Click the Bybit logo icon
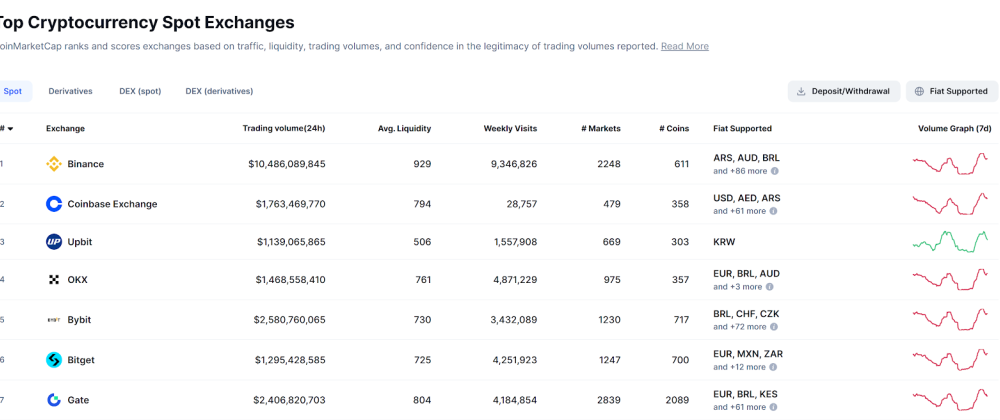The image size is (1000, 420). coord(54,320)
